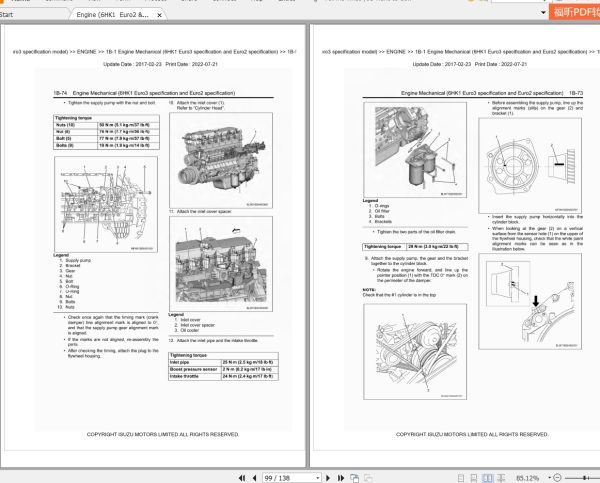600x483 pixels.
Task: Click the right page copyright footer
Action: pyautogui.click(x=472, y=434)
